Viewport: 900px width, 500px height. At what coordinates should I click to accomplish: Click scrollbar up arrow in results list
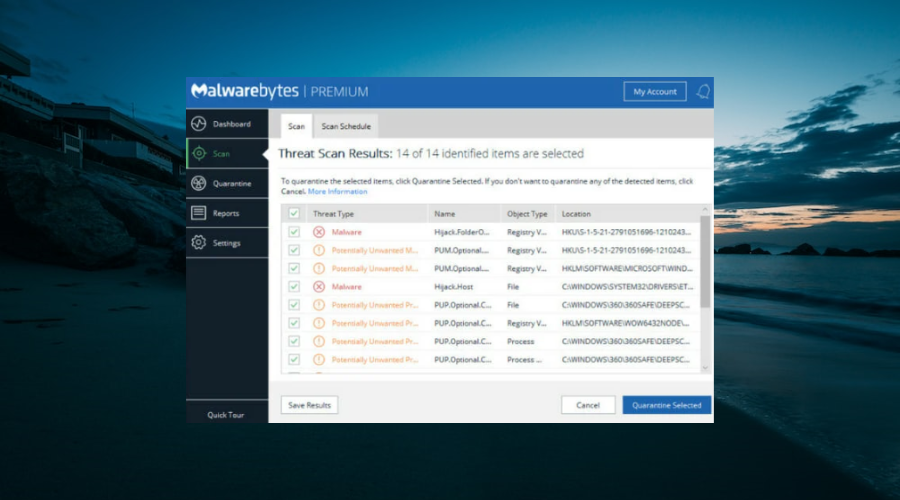coord(705,210)
